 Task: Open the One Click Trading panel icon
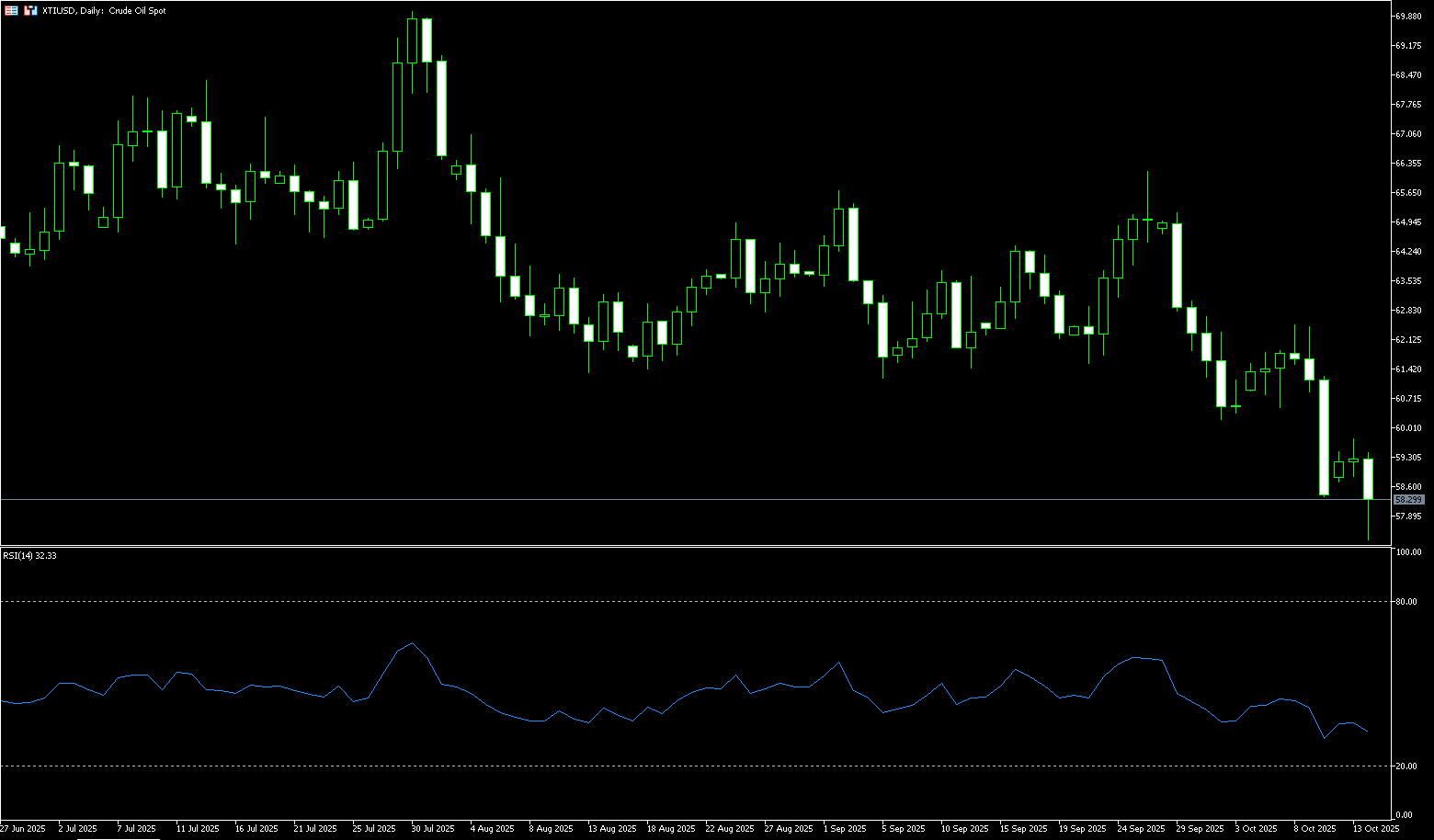pyautogui.click(x=11, y=11)
